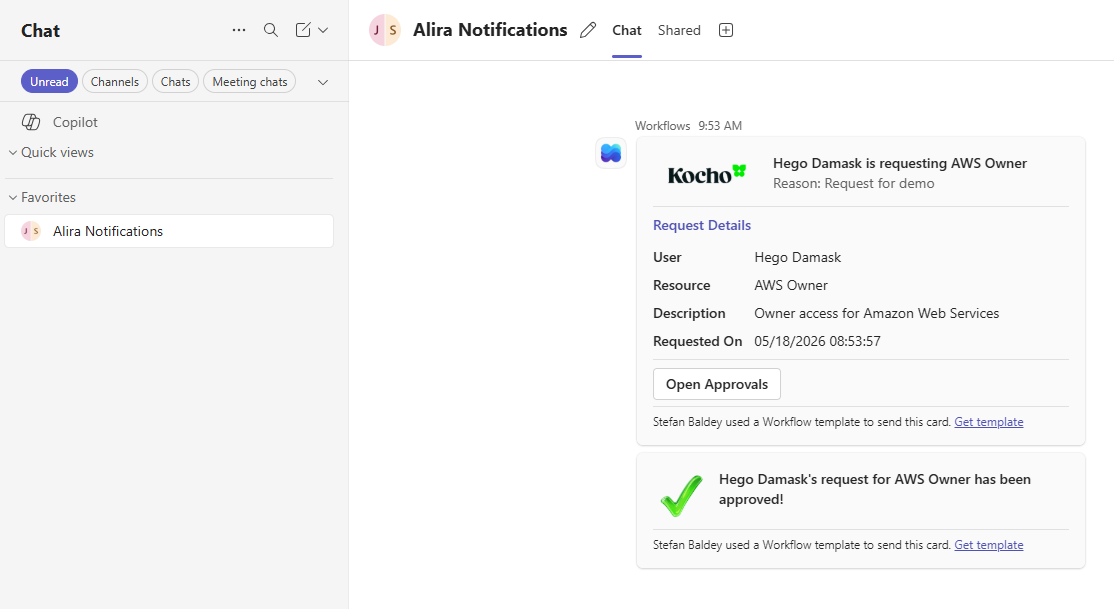Click the JS avatar in chat header
The height and width of the screenshot is (609, 1114).
pyautogui.click(x=384, y=30)
